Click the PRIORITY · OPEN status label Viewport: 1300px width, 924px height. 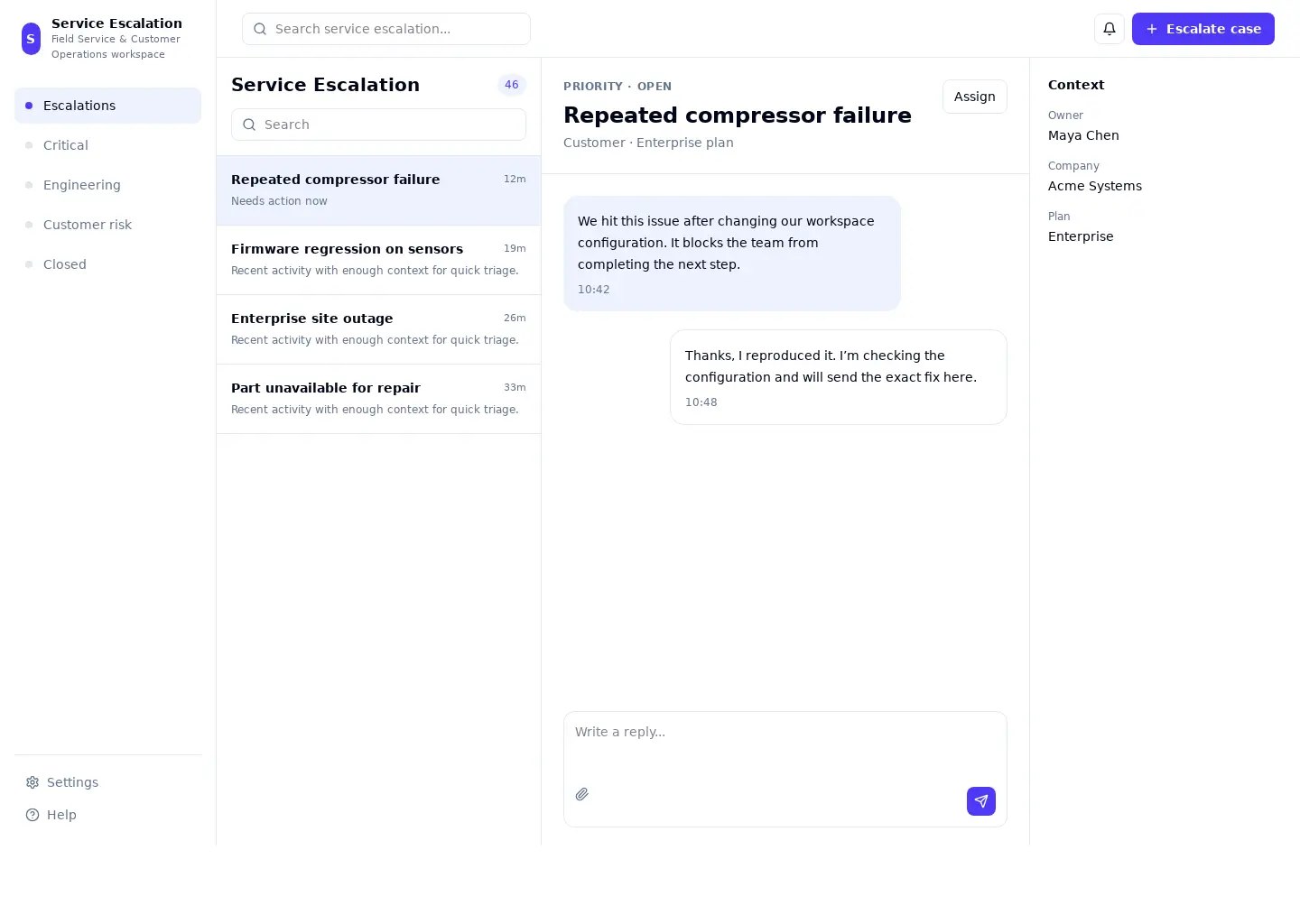tap(617, 87)
